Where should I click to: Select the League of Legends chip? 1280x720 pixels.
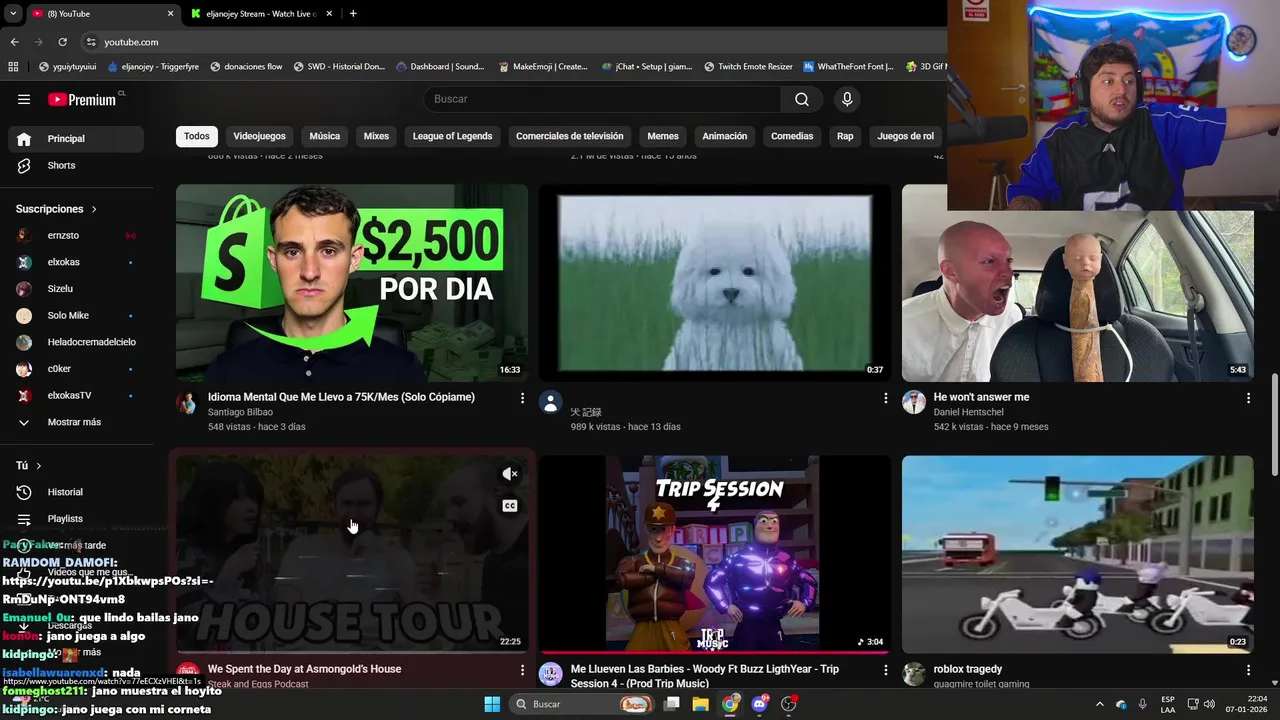[x=452, y=136]
